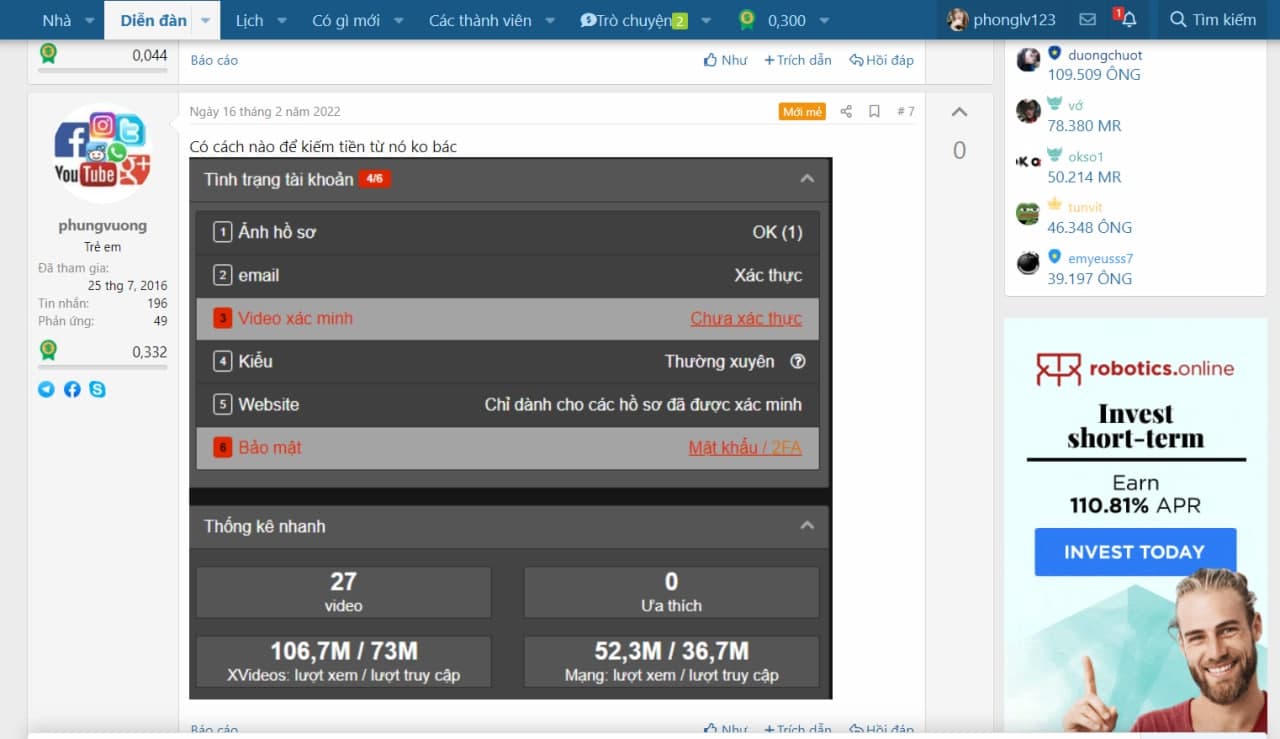
Task: Go to the Nhà home tab
Action: point(57,20)
